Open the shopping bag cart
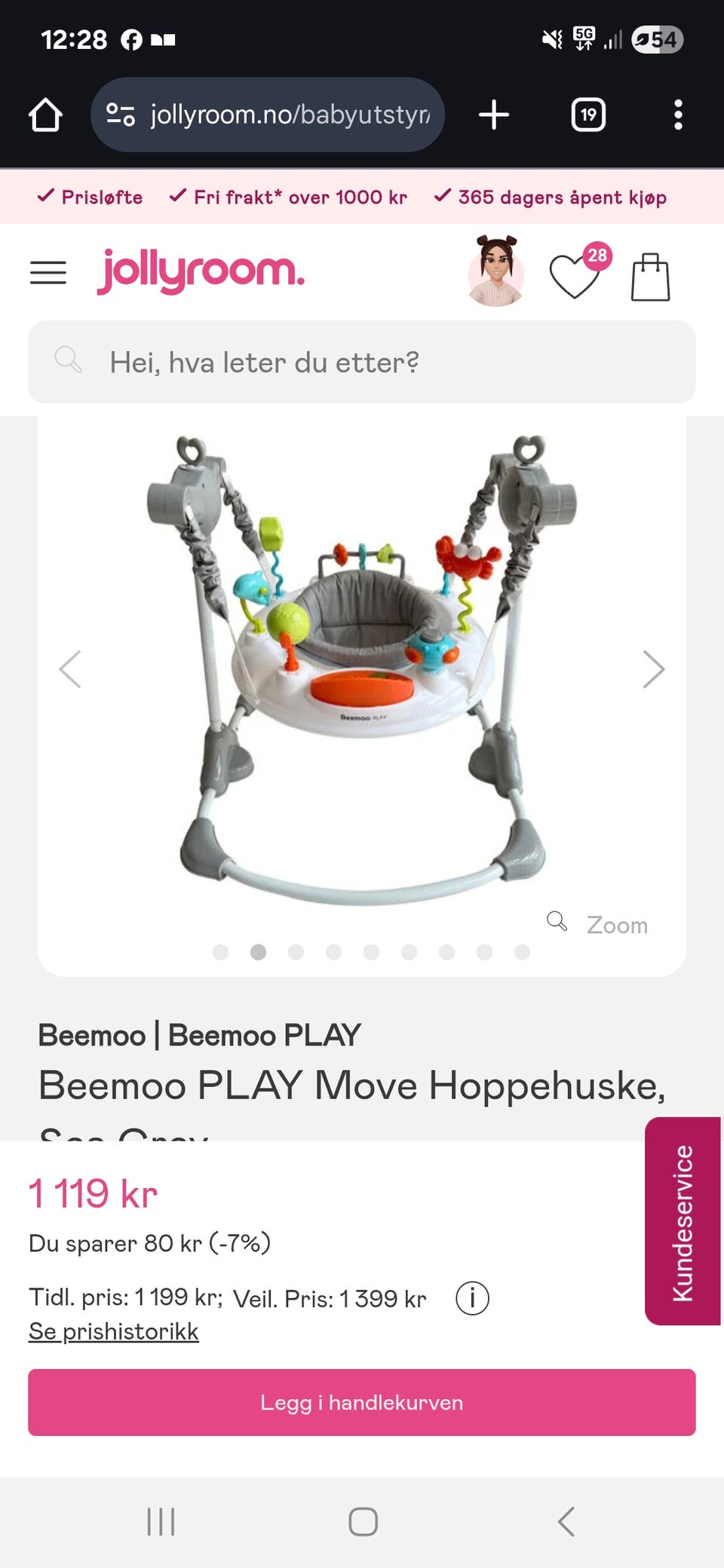Viewport: 724px width, 1568px height. coord(650,277)
